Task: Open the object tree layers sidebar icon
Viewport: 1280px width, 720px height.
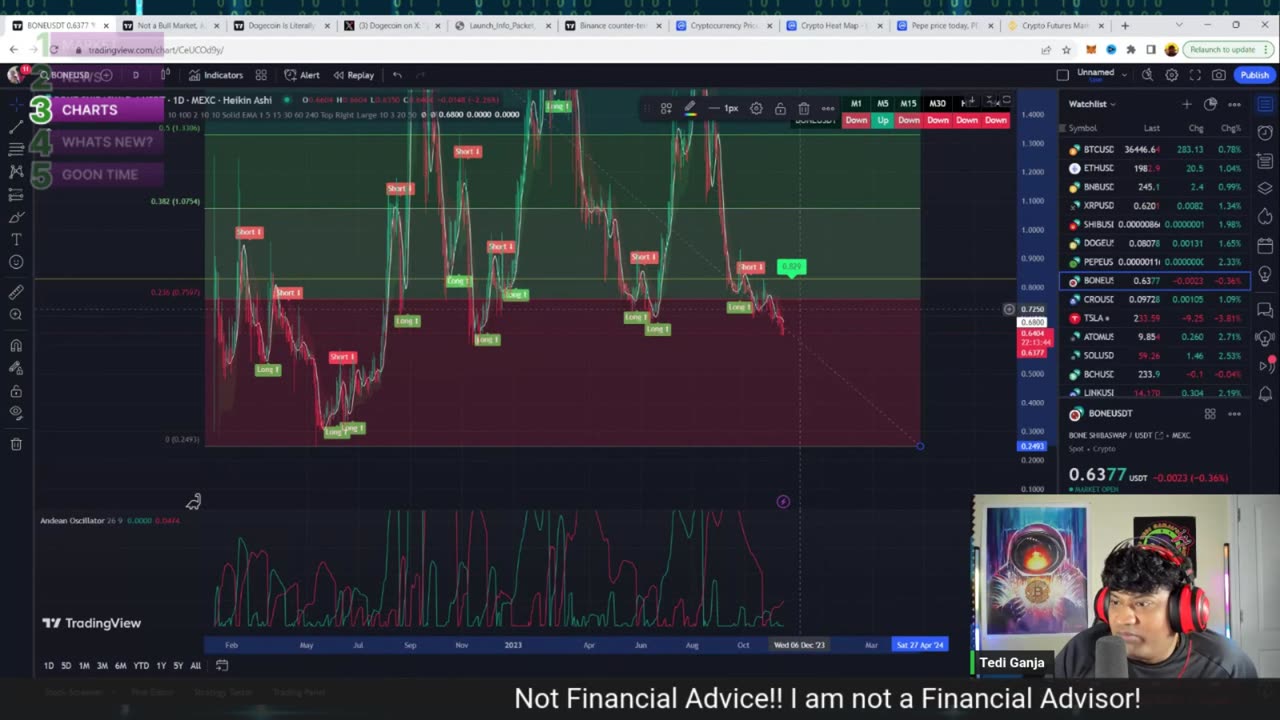Action: pos(1265,189)
